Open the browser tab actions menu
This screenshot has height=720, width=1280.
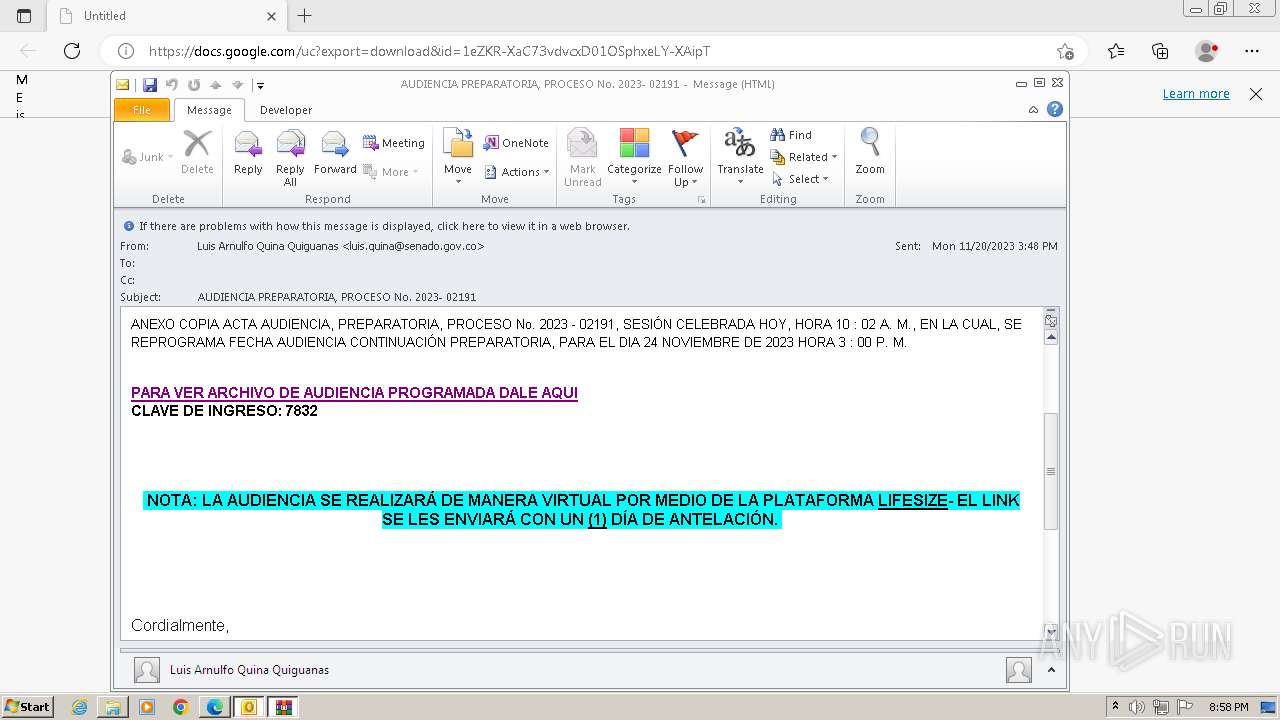[x=24, y=16]
